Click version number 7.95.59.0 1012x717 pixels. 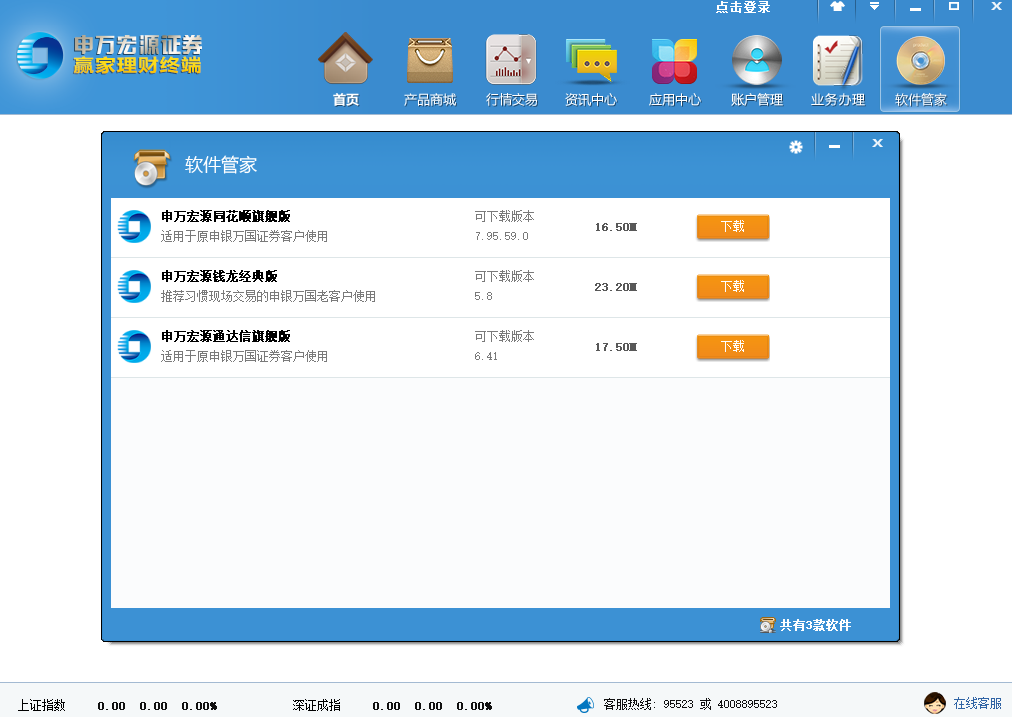pyautogui.click(x=501, y=236)
